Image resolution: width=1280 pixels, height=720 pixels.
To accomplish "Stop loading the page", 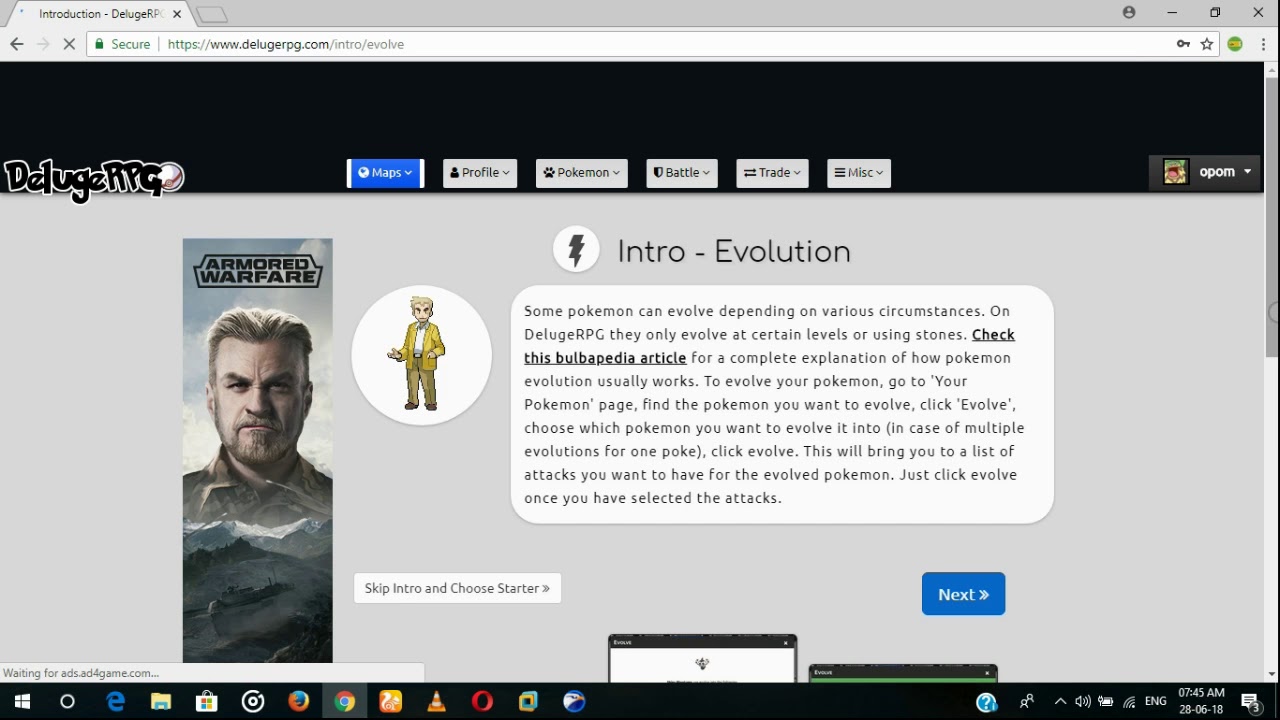I will [69, 44].
